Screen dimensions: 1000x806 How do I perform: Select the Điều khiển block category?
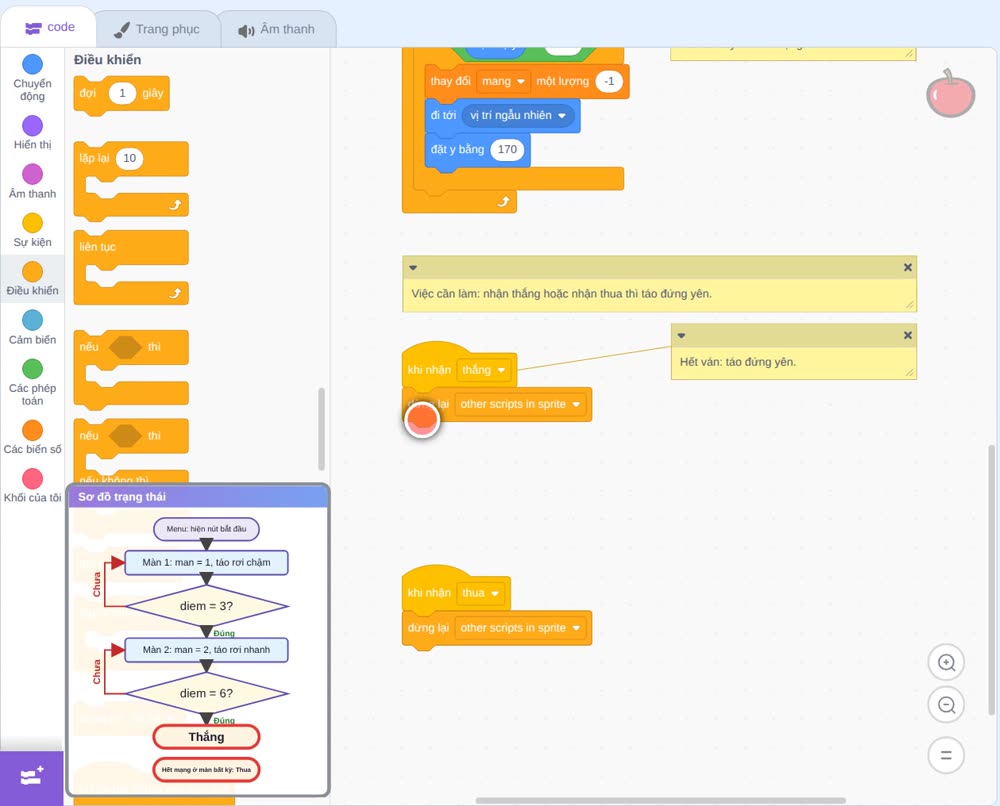coord(33,279)
